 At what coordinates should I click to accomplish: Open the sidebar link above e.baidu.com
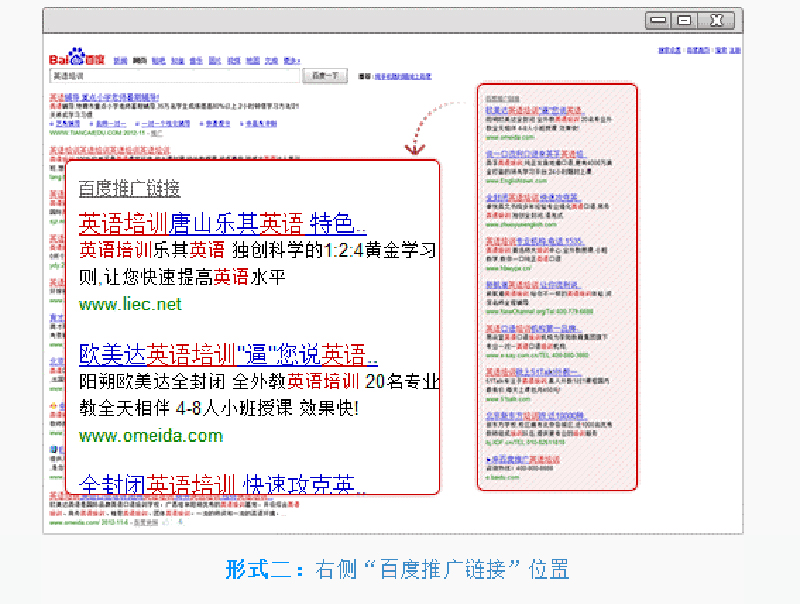[x=522, y=459]
